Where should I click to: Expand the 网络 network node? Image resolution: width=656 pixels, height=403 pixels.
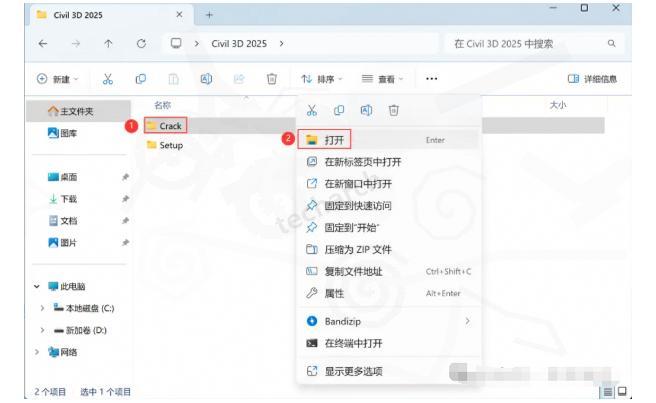pyautogui.click(x=37, y=352)
